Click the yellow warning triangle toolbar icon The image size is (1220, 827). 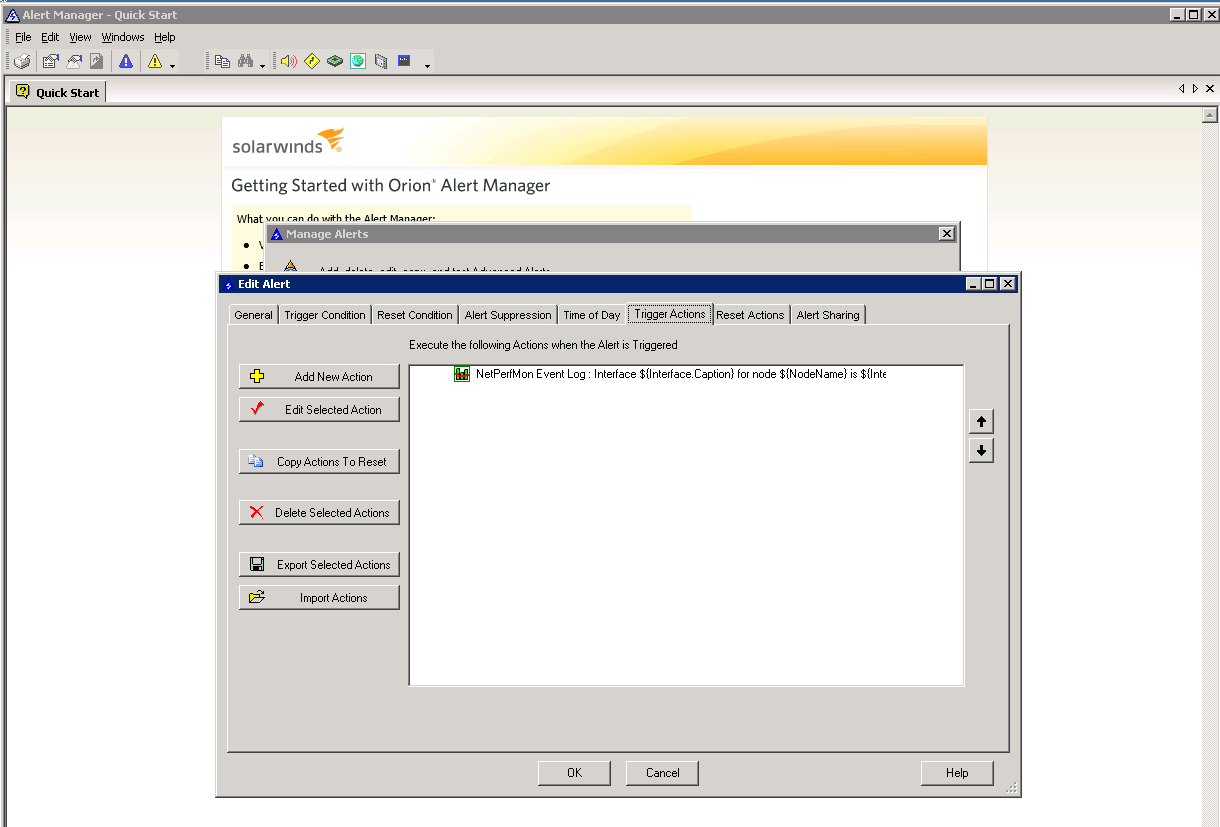pos(155,61)
